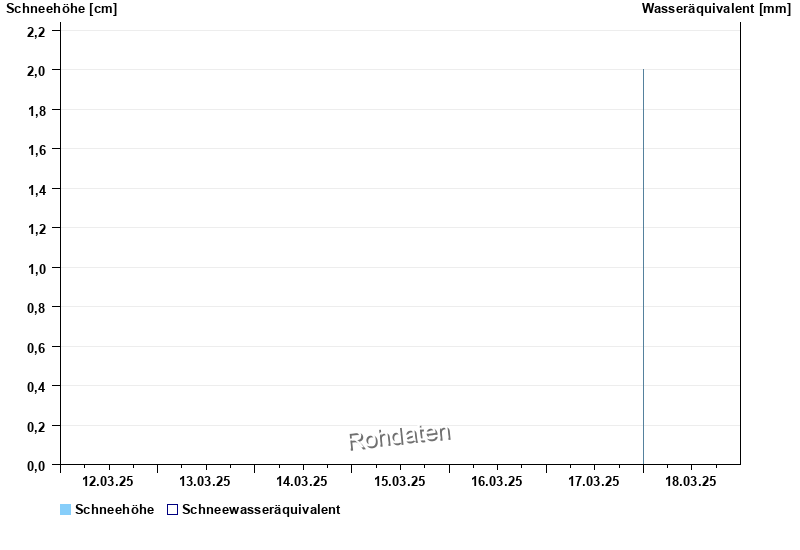The image size is (800, 550).
Task: Click the 0,0 y-axis origin label
Action: coord(36,466)
